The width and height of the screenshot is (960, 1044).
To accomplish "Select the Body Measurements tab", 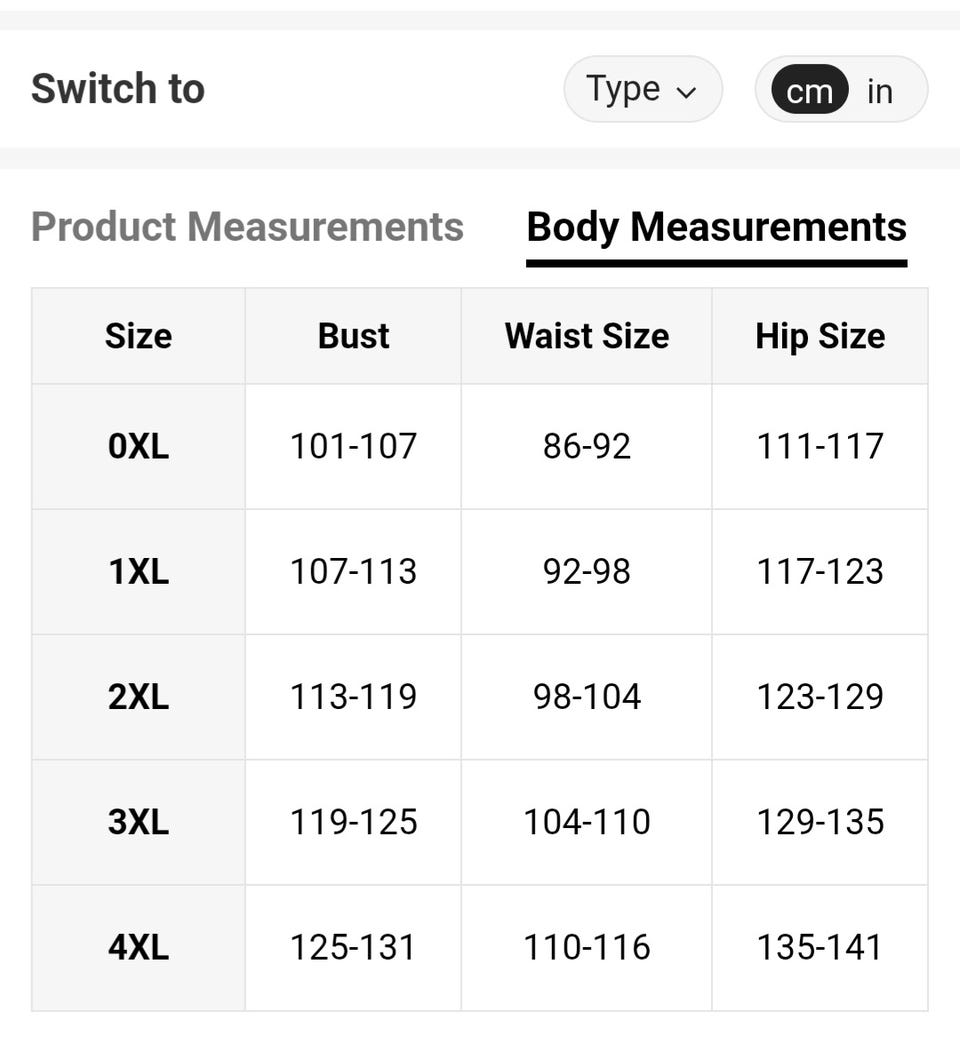I will (716, 227).
